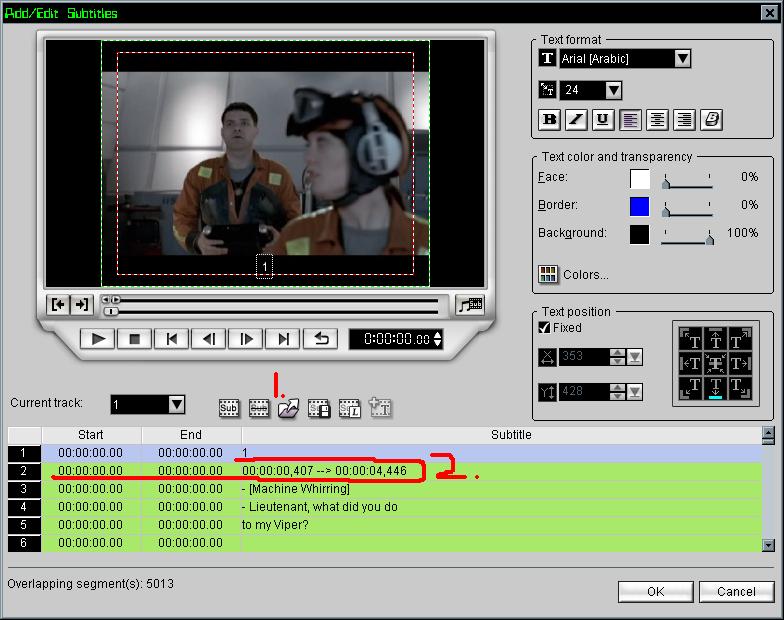
Task: Stop the video playback
Action: pyautogui.click(x=134, y=339)
